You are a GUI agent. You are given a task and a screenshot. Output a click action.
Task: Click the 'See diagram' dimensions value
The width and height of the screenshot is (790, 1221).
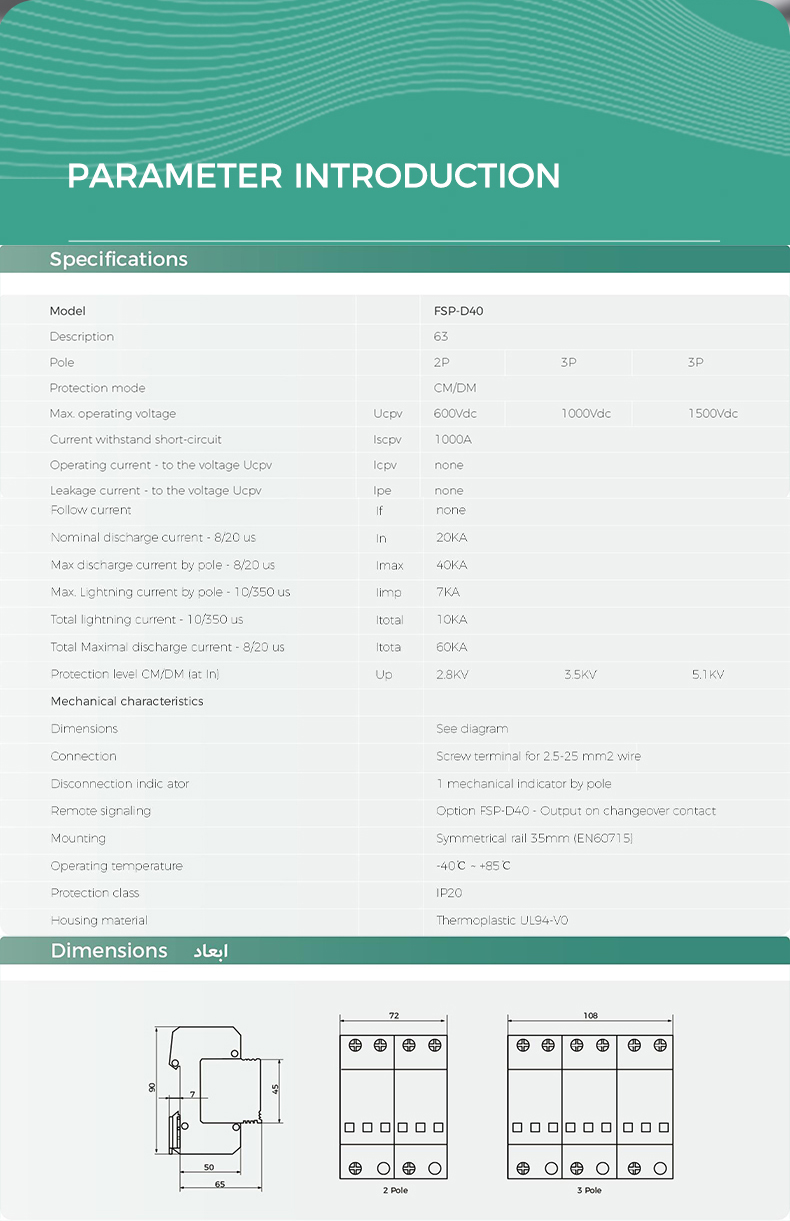point(472,729)
